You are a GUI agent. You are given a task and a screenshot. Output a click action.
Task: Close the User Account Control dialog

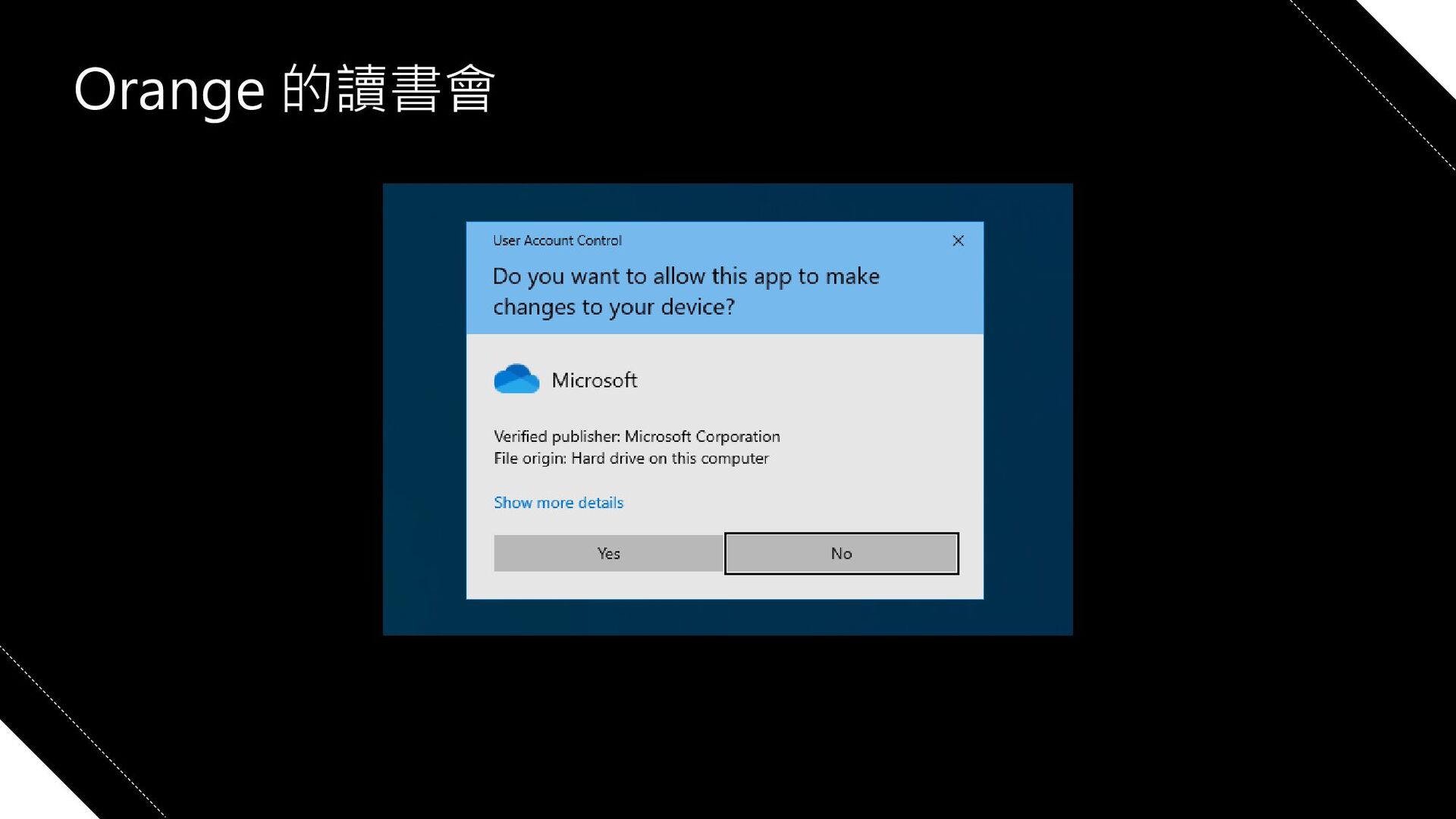(x=958, y=240)
